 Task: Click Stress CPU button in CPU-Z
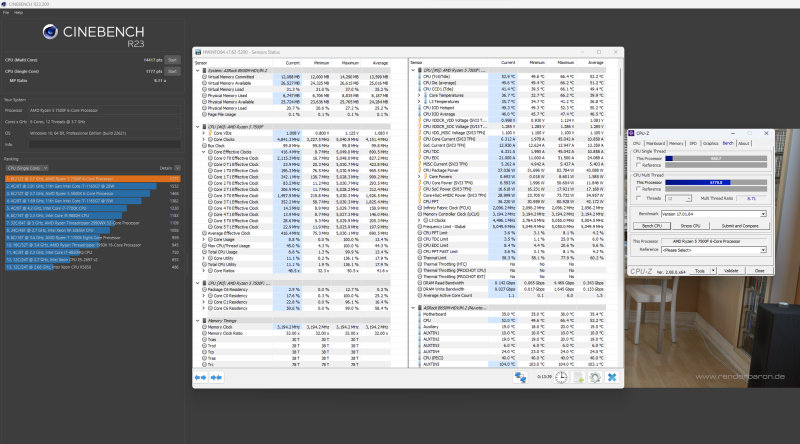click(690, 226)
